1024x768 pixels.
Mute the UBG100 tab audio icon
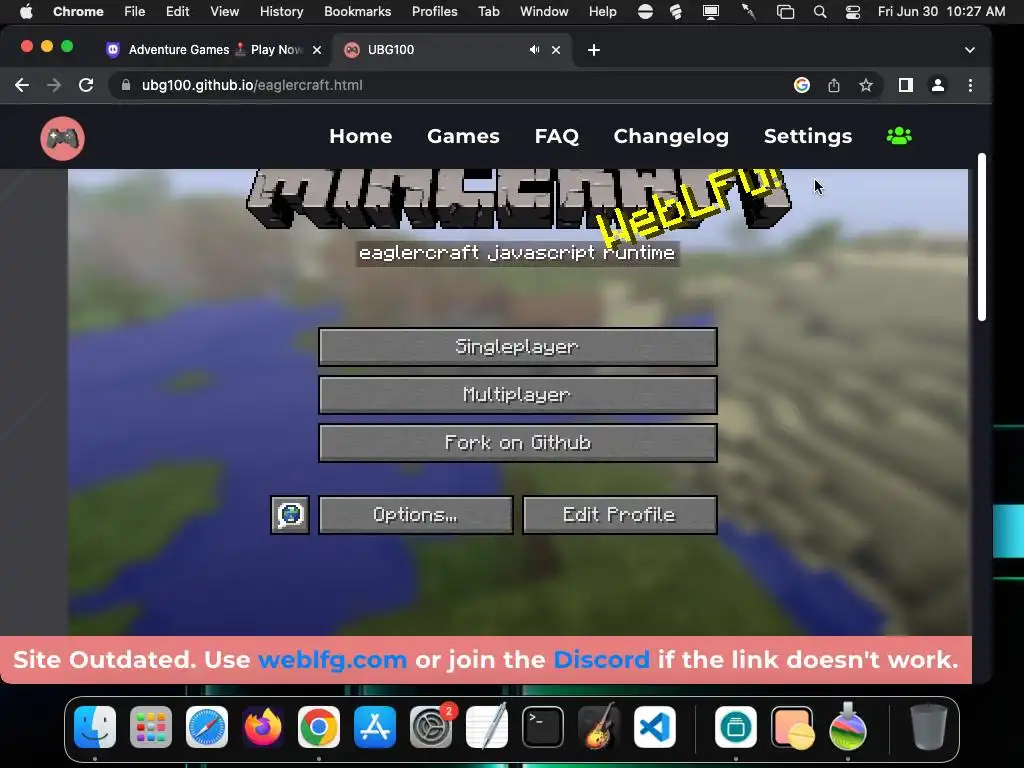(534, 50)
